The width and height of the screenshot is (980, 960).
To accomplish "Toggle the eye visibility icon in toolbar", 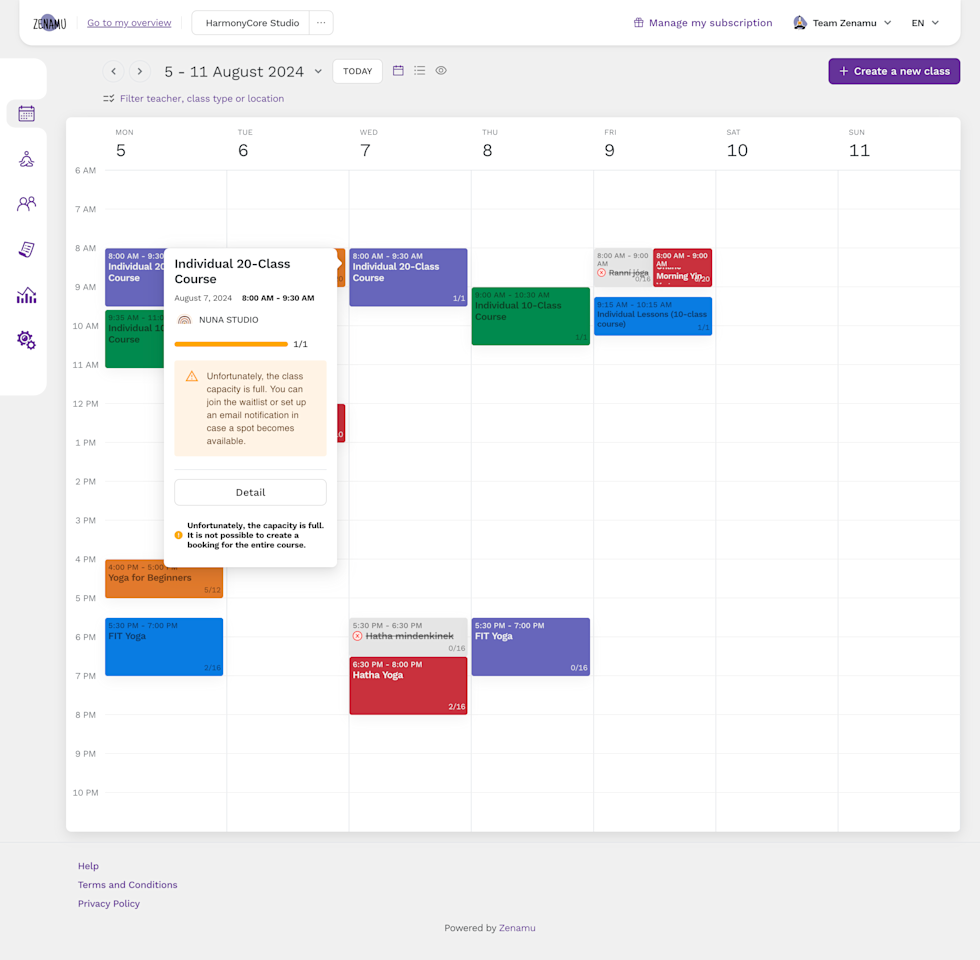I will [440, 71].
